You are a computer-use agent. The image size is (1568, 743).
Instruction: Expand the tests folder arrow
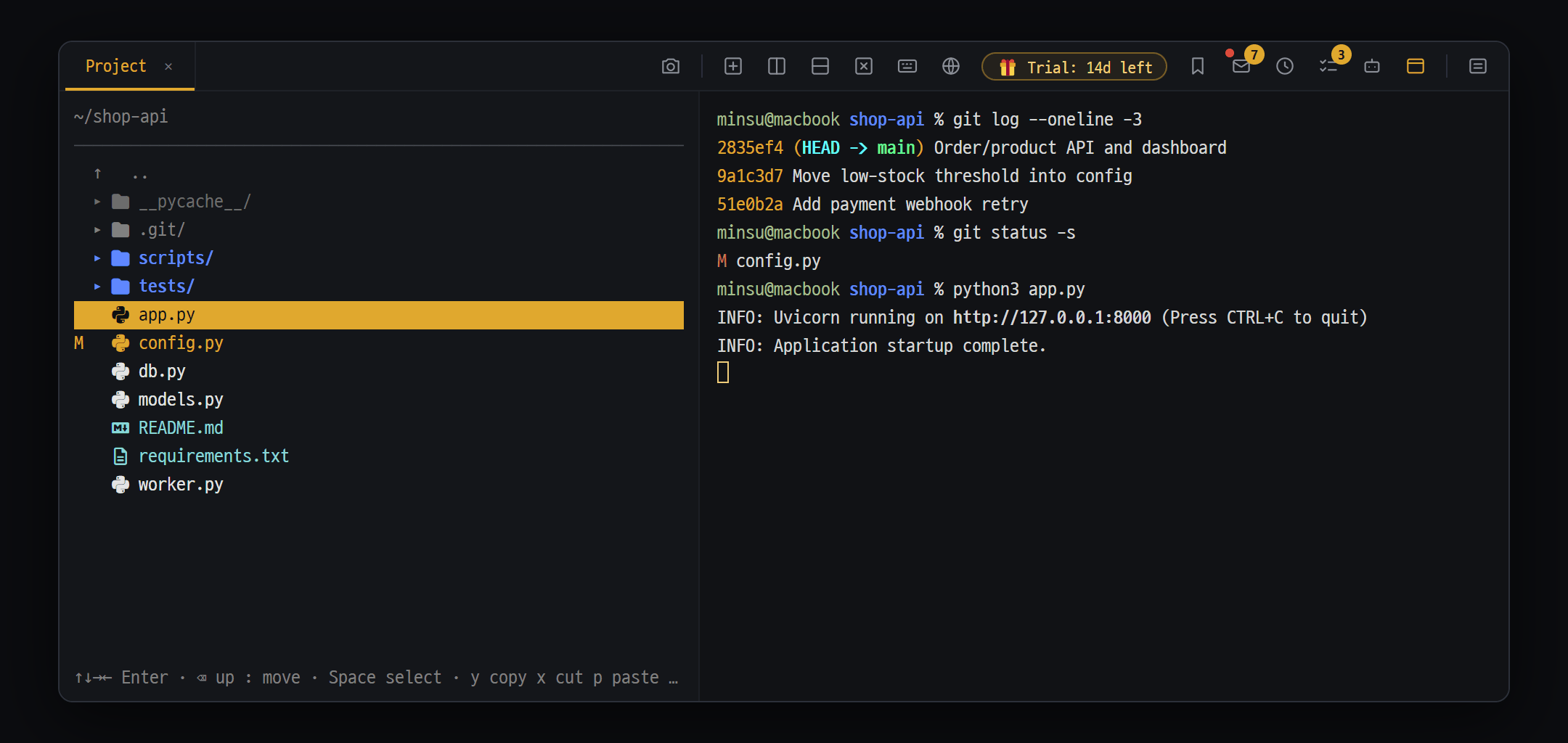(x=97, y=287)
